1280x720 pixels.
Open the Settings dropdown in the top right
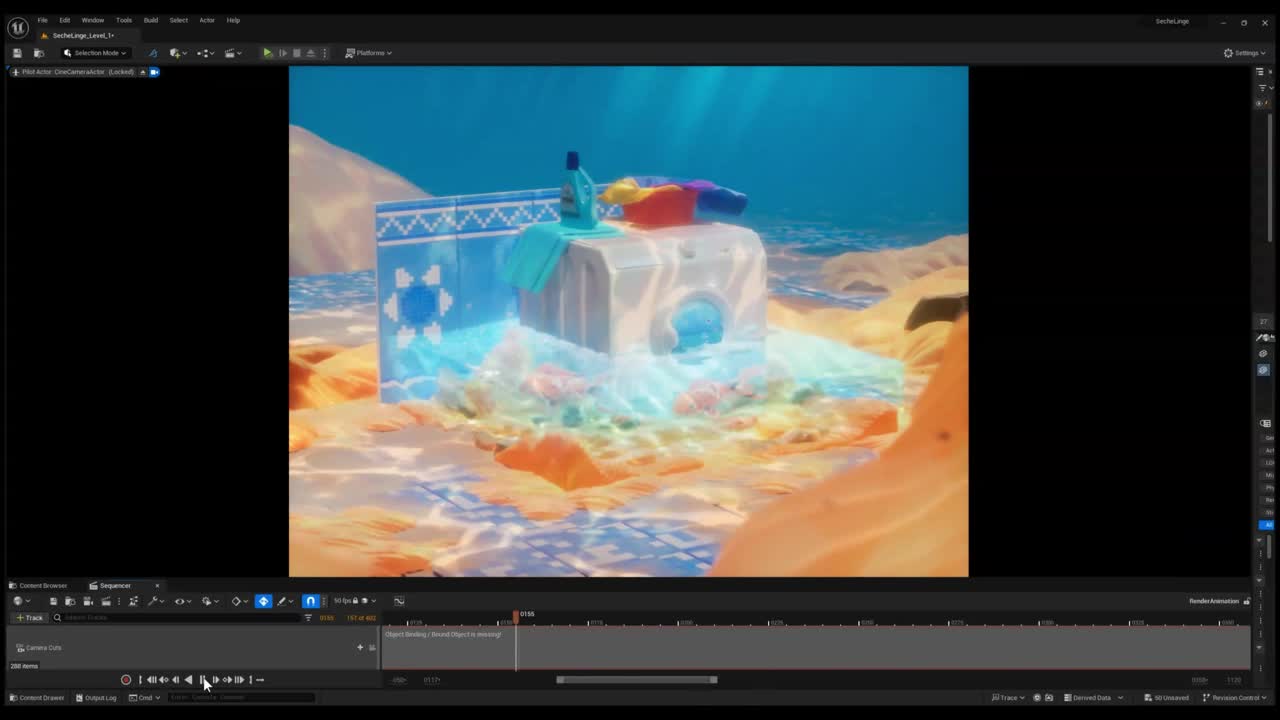pyautogui.click(x=1245, y=53)
